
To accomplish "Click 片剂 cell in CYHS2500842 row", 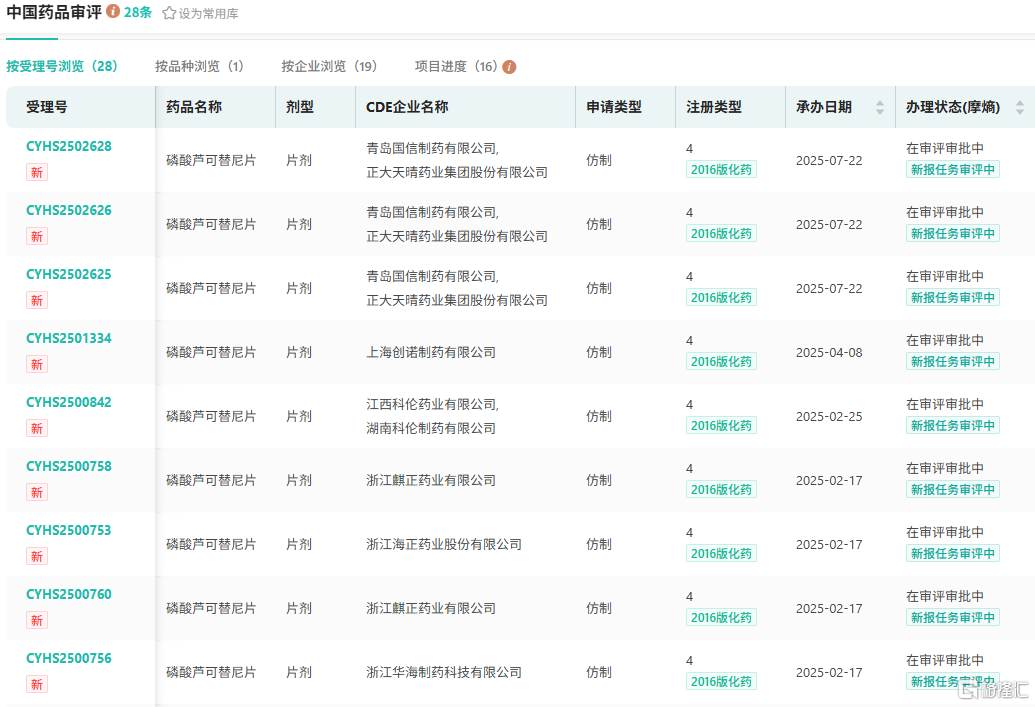I will click(x=299, y=417).
